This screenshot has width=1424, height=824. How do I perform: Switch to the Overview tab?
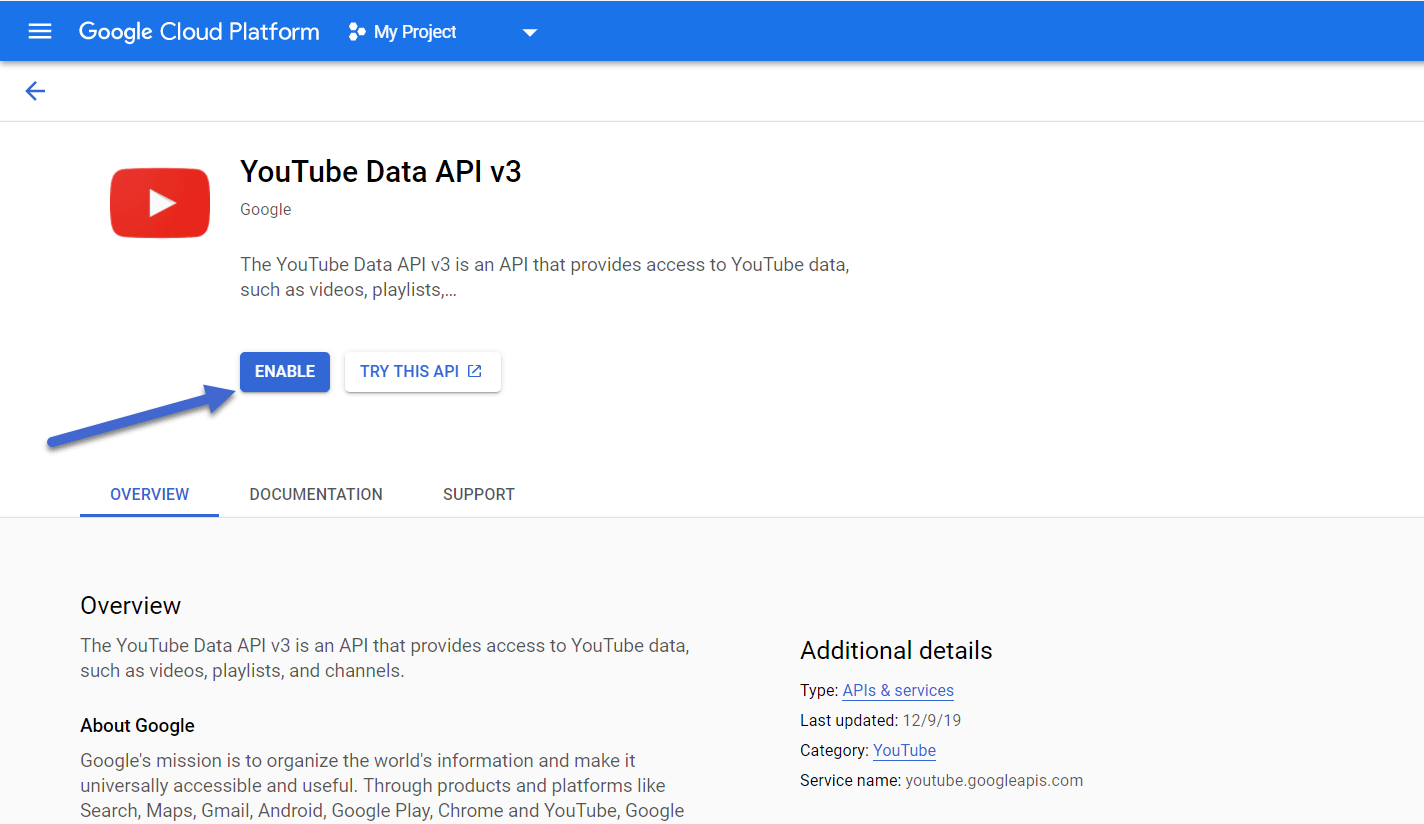click(x=149, y=494)
